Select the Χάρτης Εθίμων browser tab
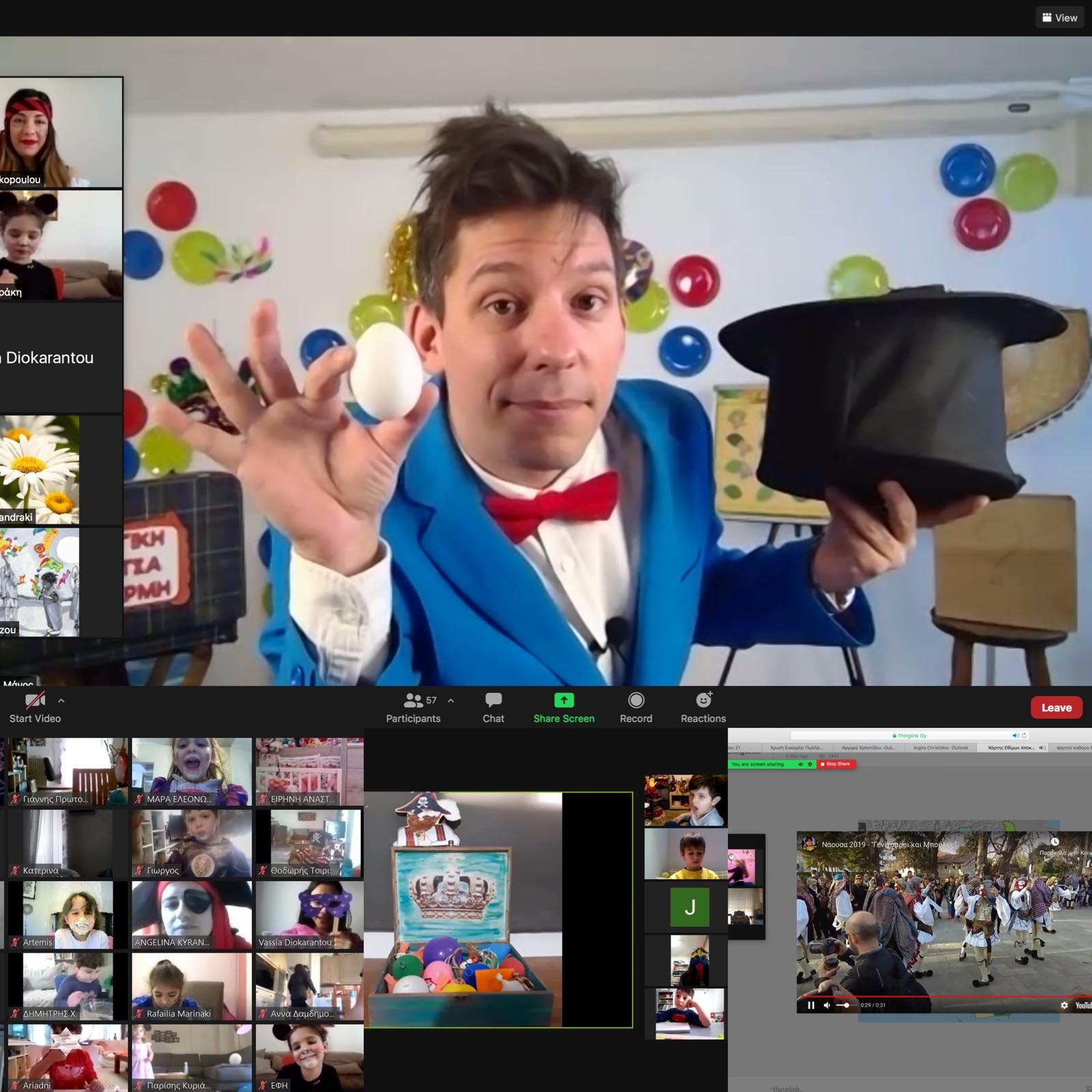The width and height of the screenshot is (1092, 1092). point(1011,748)
